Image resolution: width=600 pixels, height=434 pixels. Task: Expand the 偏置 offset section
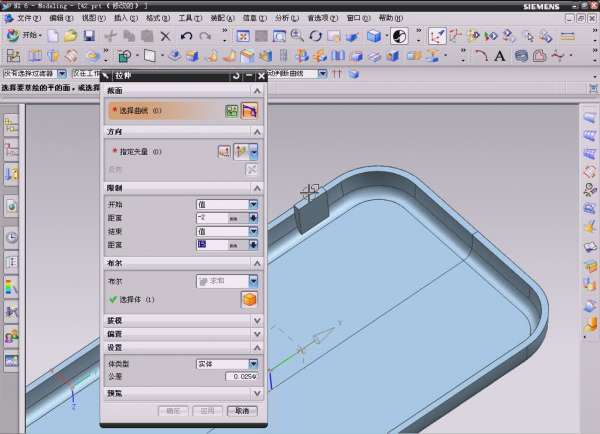click(257, 334)
